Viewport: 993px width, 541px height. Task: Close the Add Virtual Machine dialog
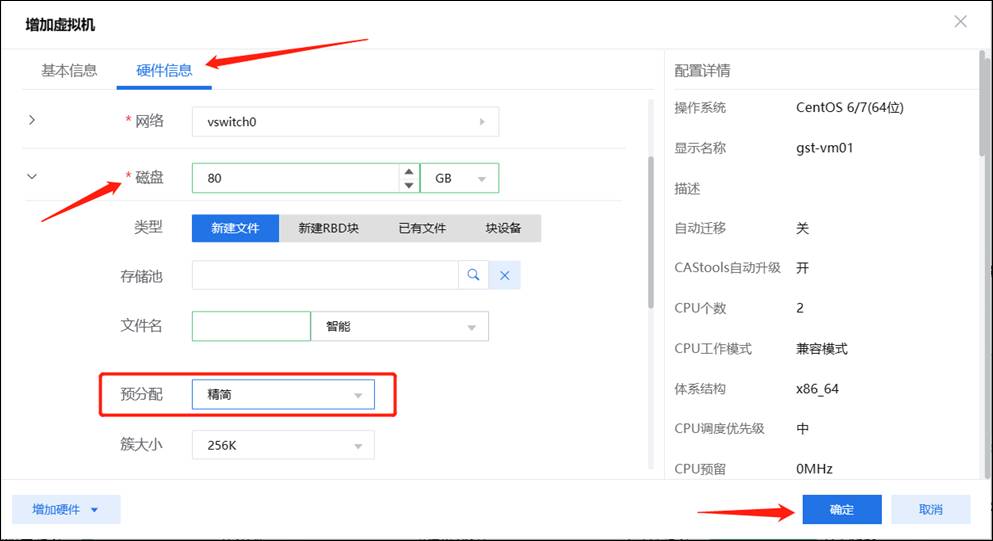click(960, 22)
